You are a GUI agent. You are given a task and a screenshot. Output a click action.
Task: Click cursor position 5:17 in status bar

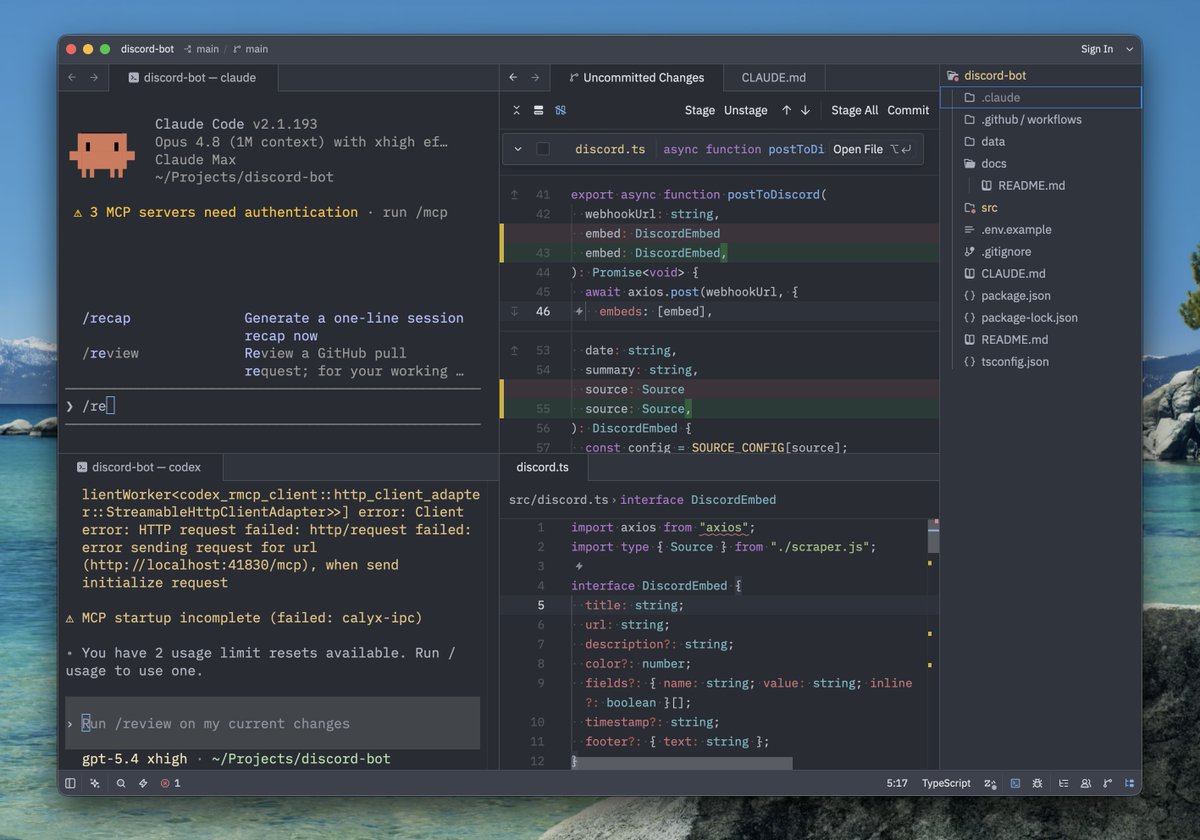click(x=897, y=783)
